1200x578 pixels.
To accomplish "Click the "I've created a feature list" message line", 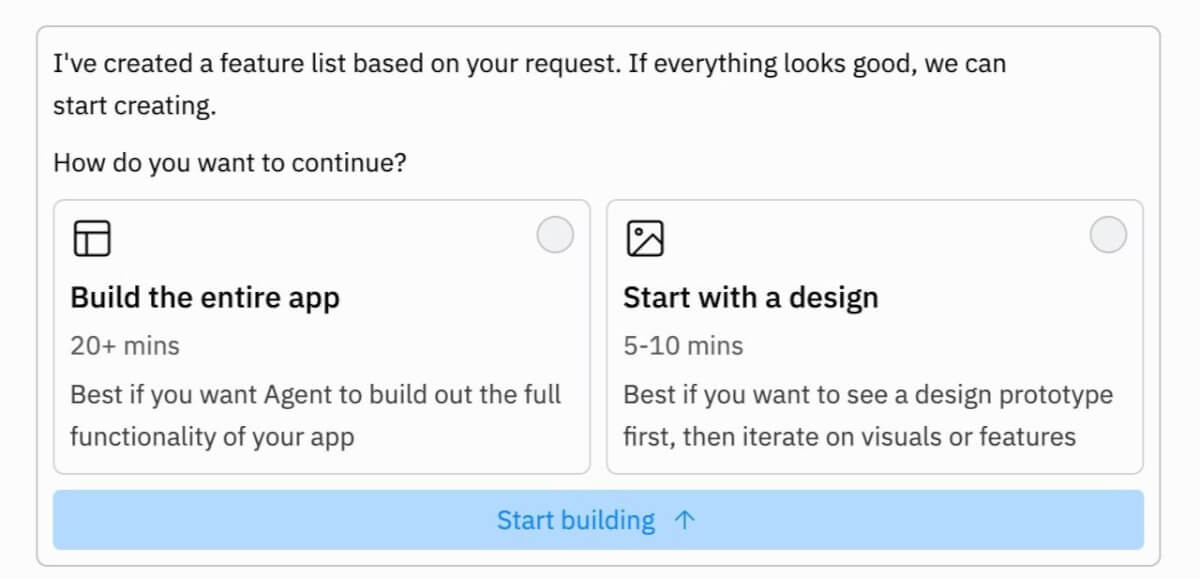I will (x=529, y=65).
